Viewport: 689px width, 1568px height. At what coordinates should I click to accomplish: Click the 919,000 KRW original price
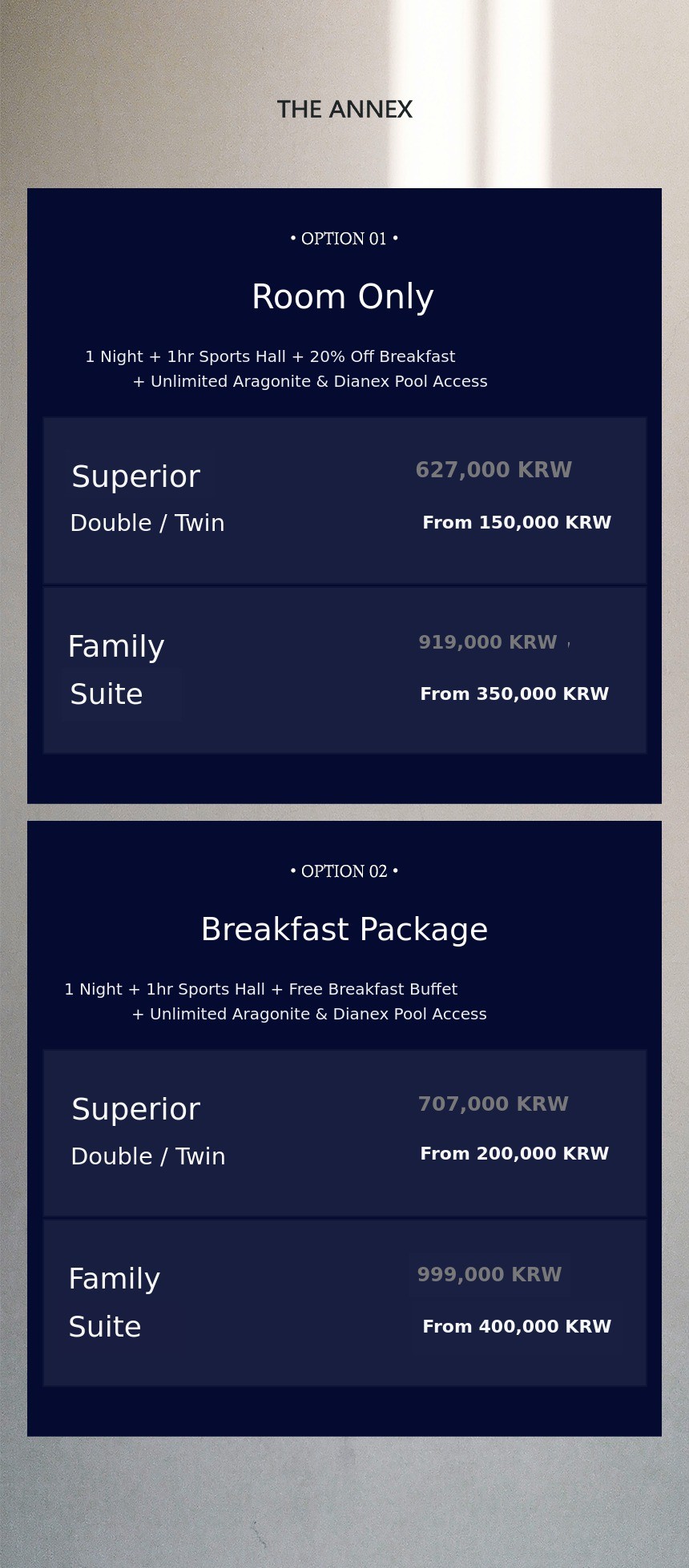(x=487, y=642)
